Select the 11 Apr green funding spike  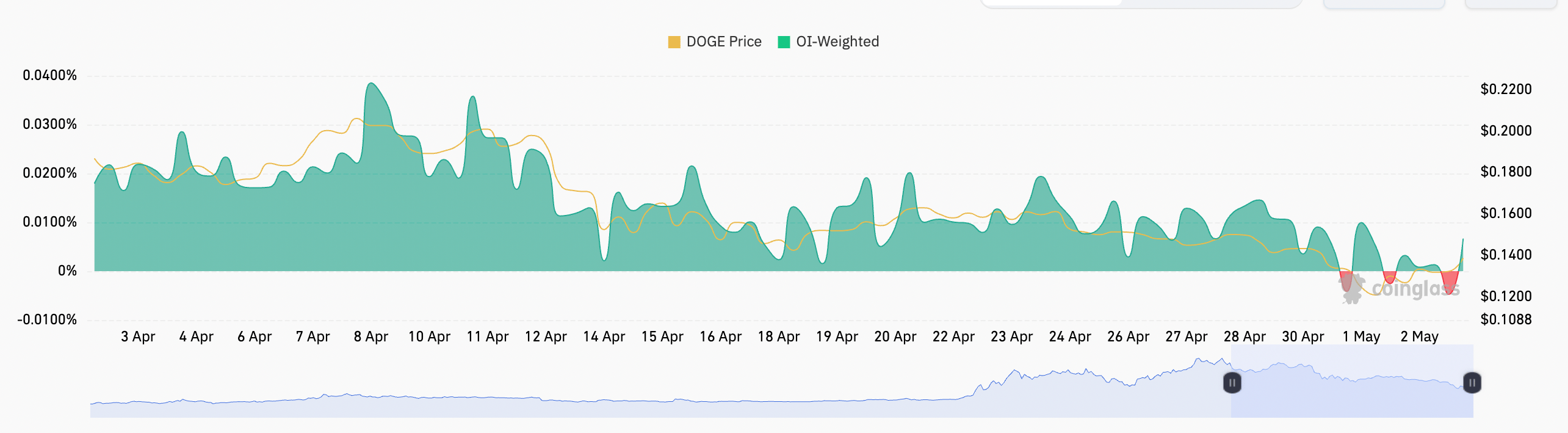point(473,98)
